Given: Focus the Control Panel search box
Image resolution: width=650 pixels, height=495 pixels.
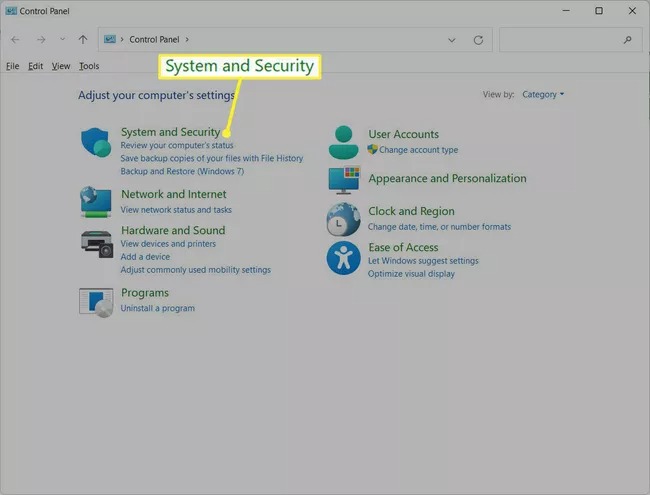Looking at the screenshot, I should click(x=570, y=40).
